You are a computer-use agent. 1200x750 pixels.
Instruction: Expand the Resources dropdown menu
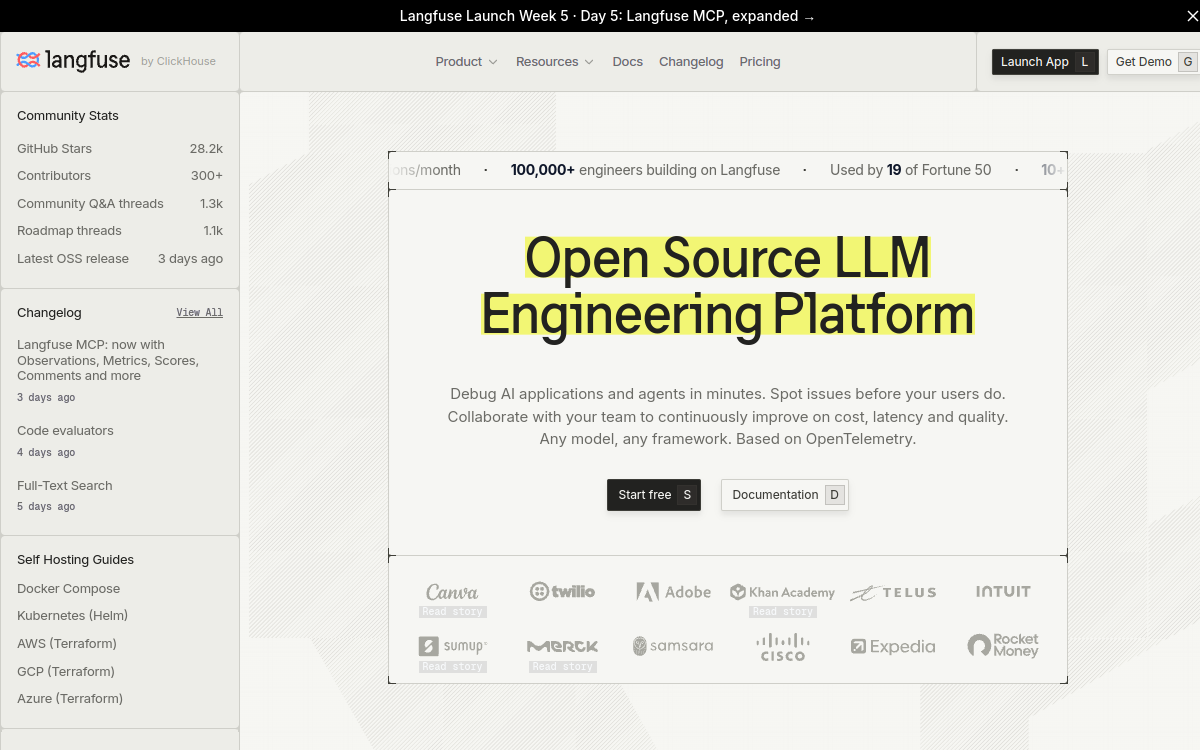click(x=555, y=62)
